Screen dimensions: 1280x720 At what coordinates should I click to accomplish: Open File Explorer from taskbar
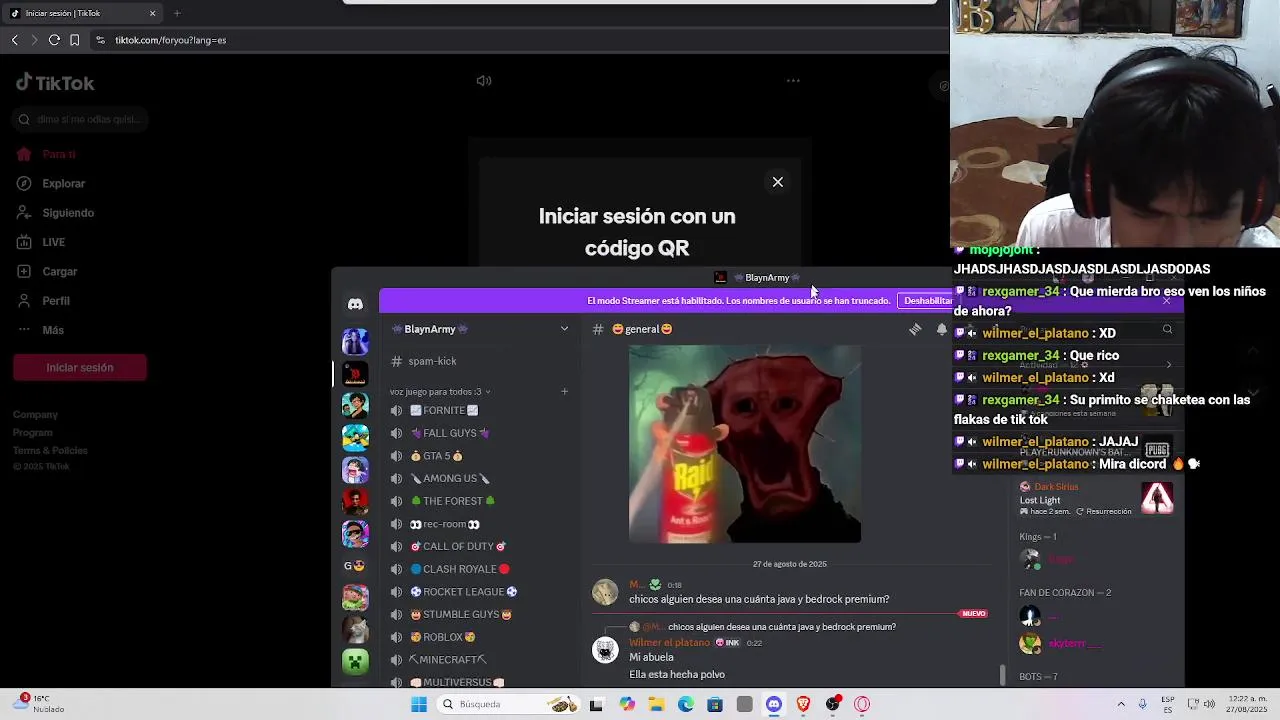656,704
